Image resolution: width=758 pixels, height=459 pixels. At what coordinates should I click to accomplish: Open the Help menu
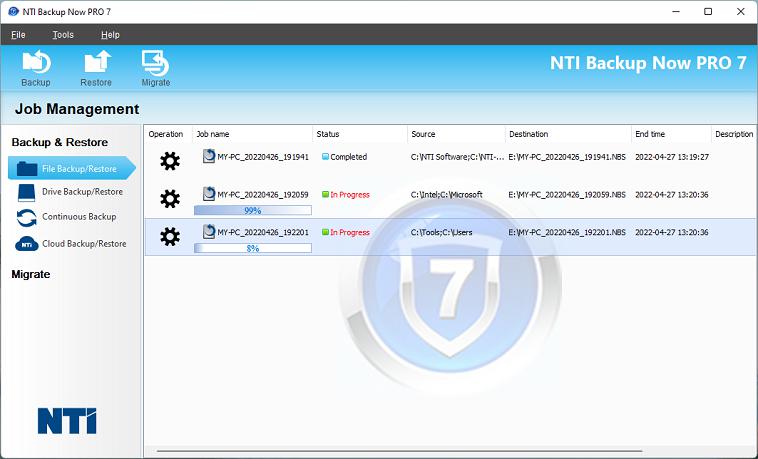(110, 35)
